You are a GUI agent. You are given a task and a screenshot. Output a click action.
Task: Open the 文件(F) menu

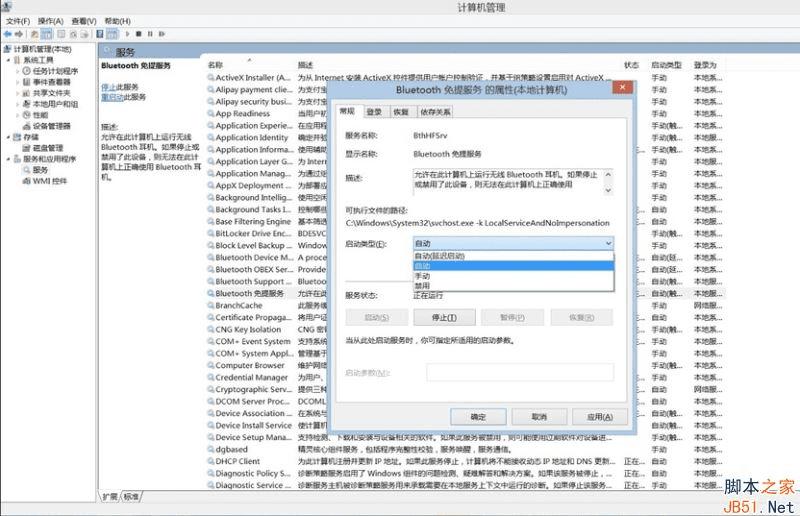(x=18, y=21)
